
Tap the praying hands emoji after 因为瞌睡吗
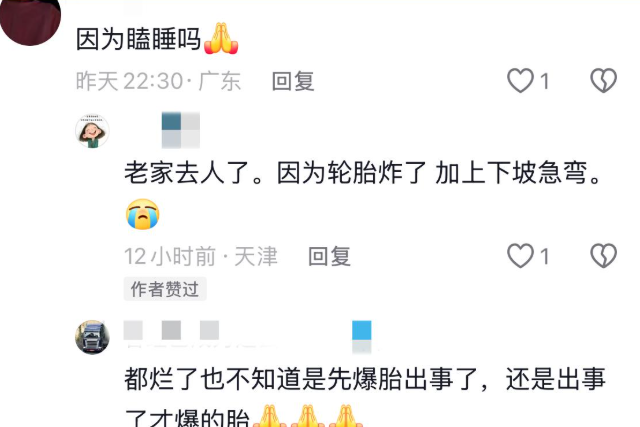click(x=220, y=38)
